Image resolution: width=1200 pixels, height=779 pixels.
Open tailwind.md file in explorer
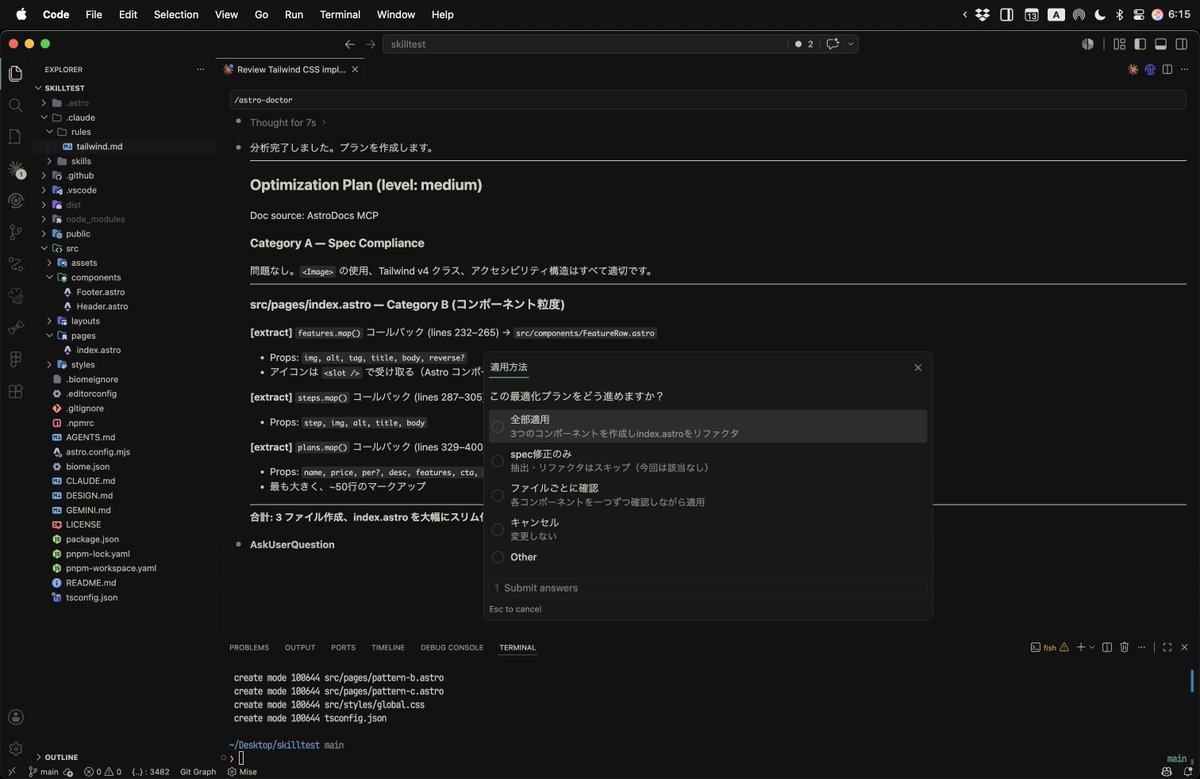99,146
